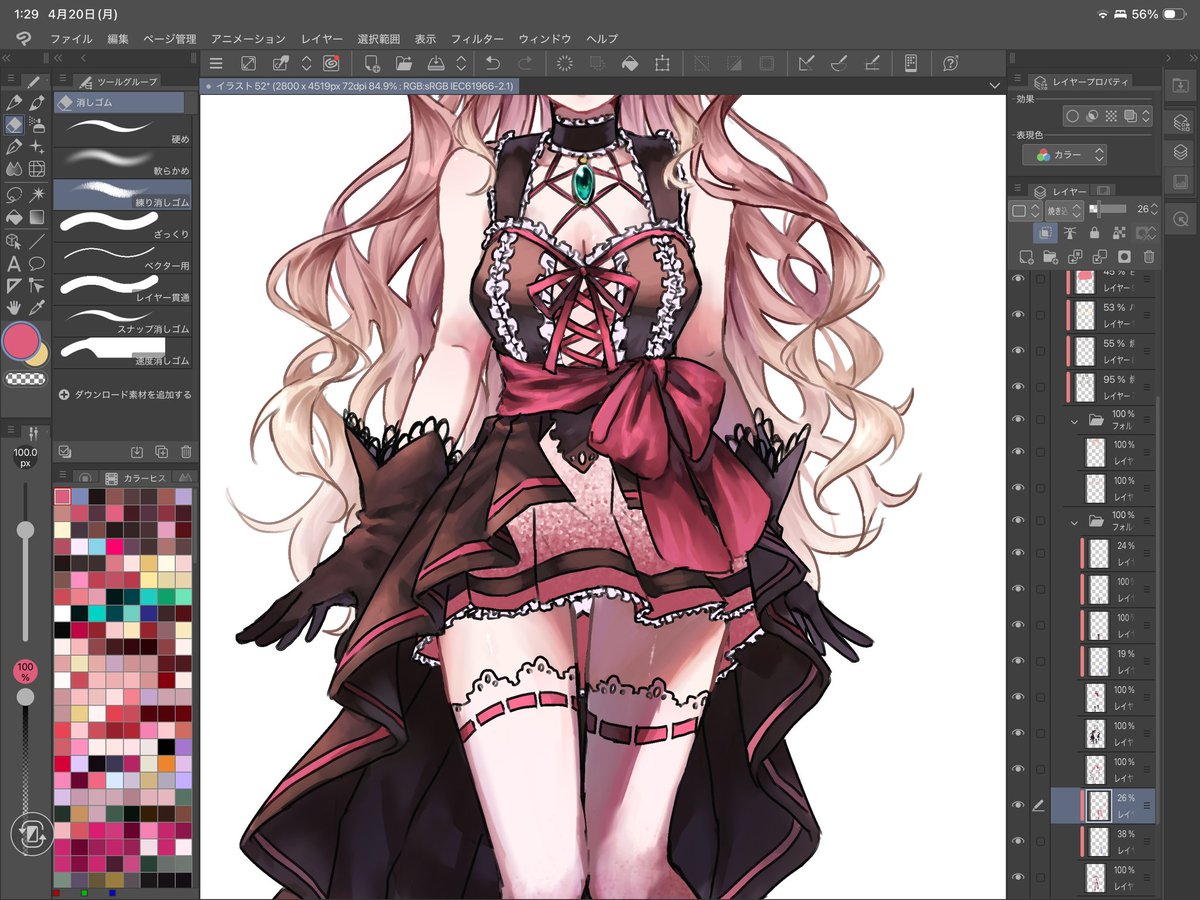Open the フィルター menu
Image resolution: width=1200 pixels, height=900 pixels.
(x=477, y=38)
